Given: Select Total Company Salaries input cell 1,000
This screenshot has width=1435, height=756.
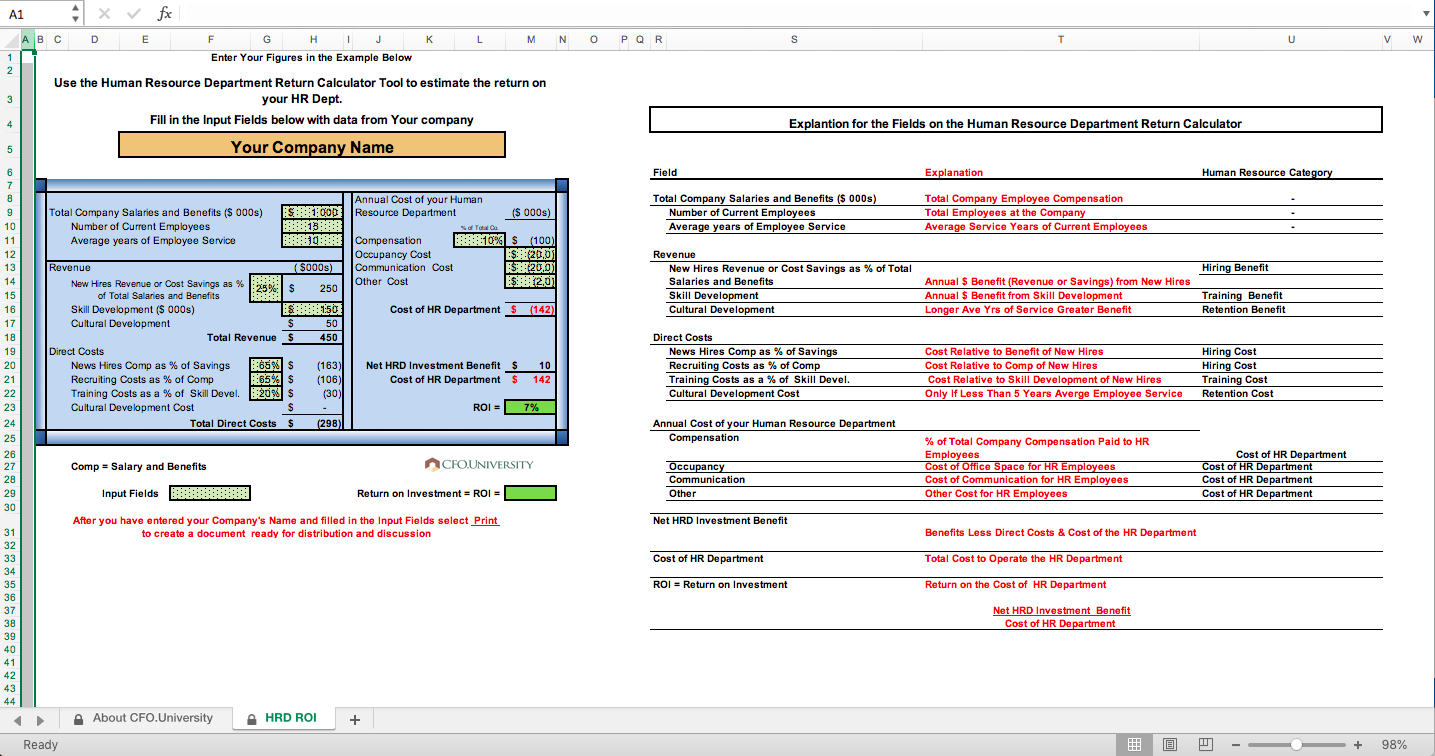Looking at the screenshot, I should coord(313,212).
